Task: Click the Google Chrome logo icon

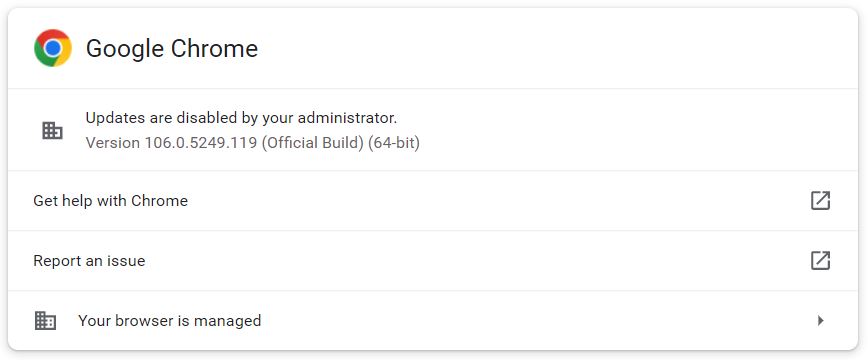Action: tap(53, 48)
